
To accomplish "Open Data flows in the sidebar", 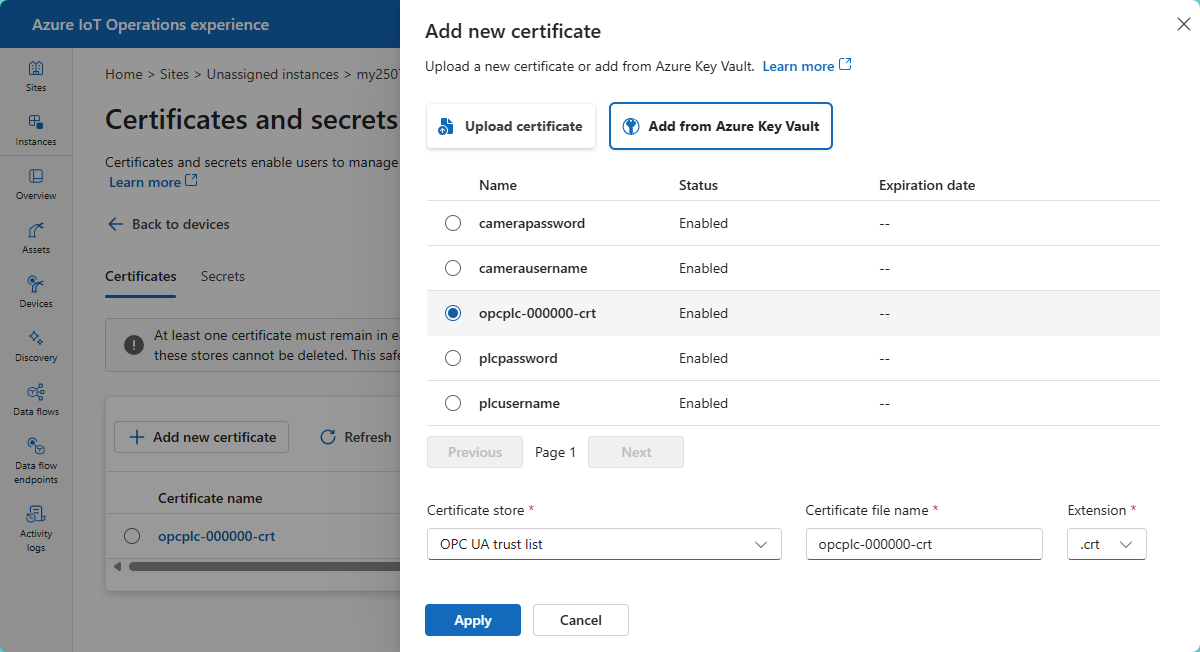I will (x=36, y=400).
